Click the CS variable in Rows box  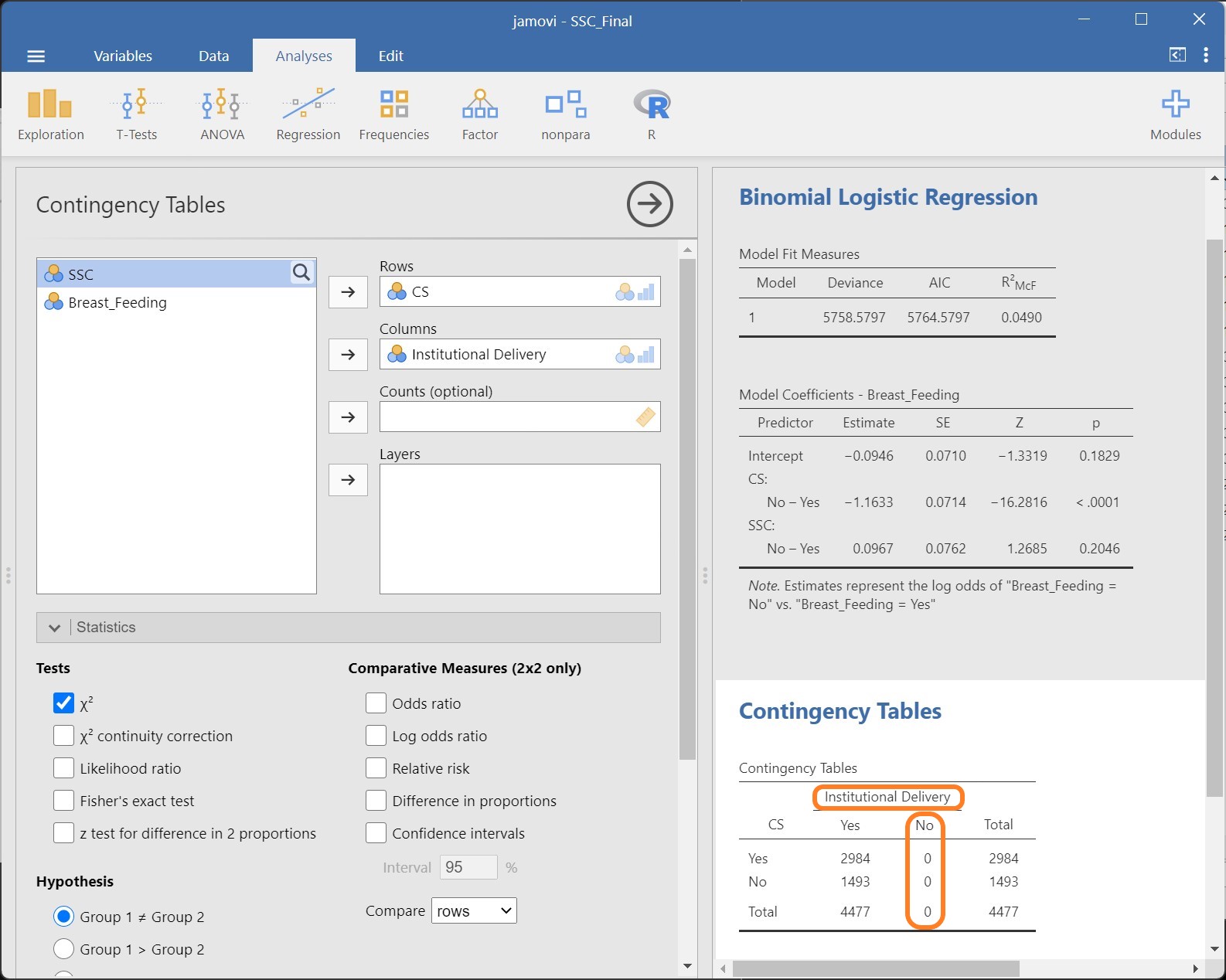pos(519,291)
